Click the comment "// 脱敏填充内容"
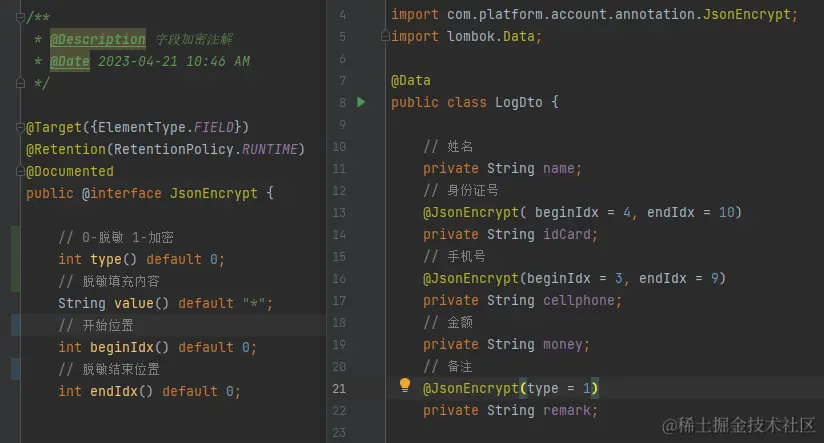Viewport: 824px width, 443px height. [x=109, y=281]
